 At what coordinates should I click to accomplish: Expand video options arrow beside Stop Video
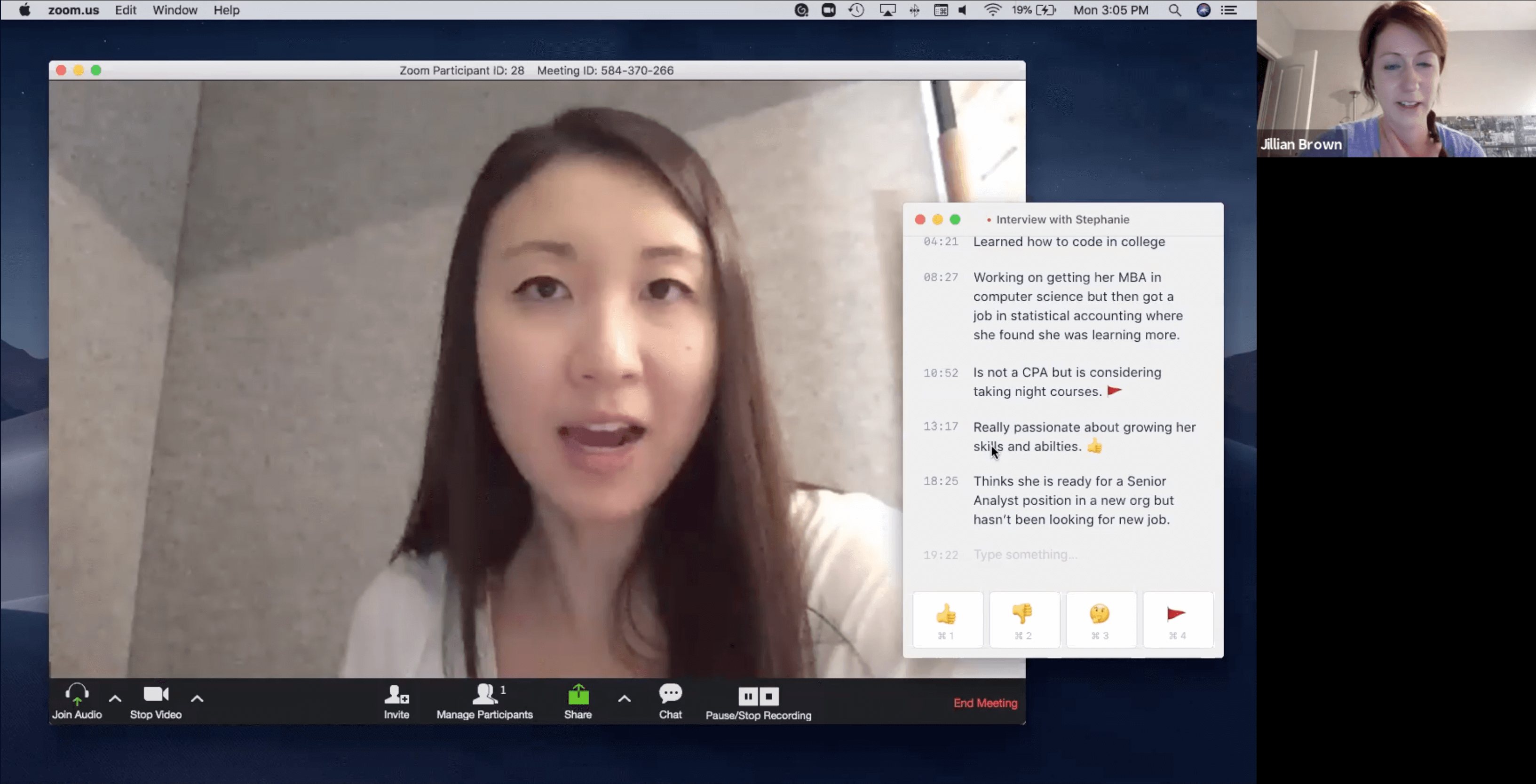[197, 698]
